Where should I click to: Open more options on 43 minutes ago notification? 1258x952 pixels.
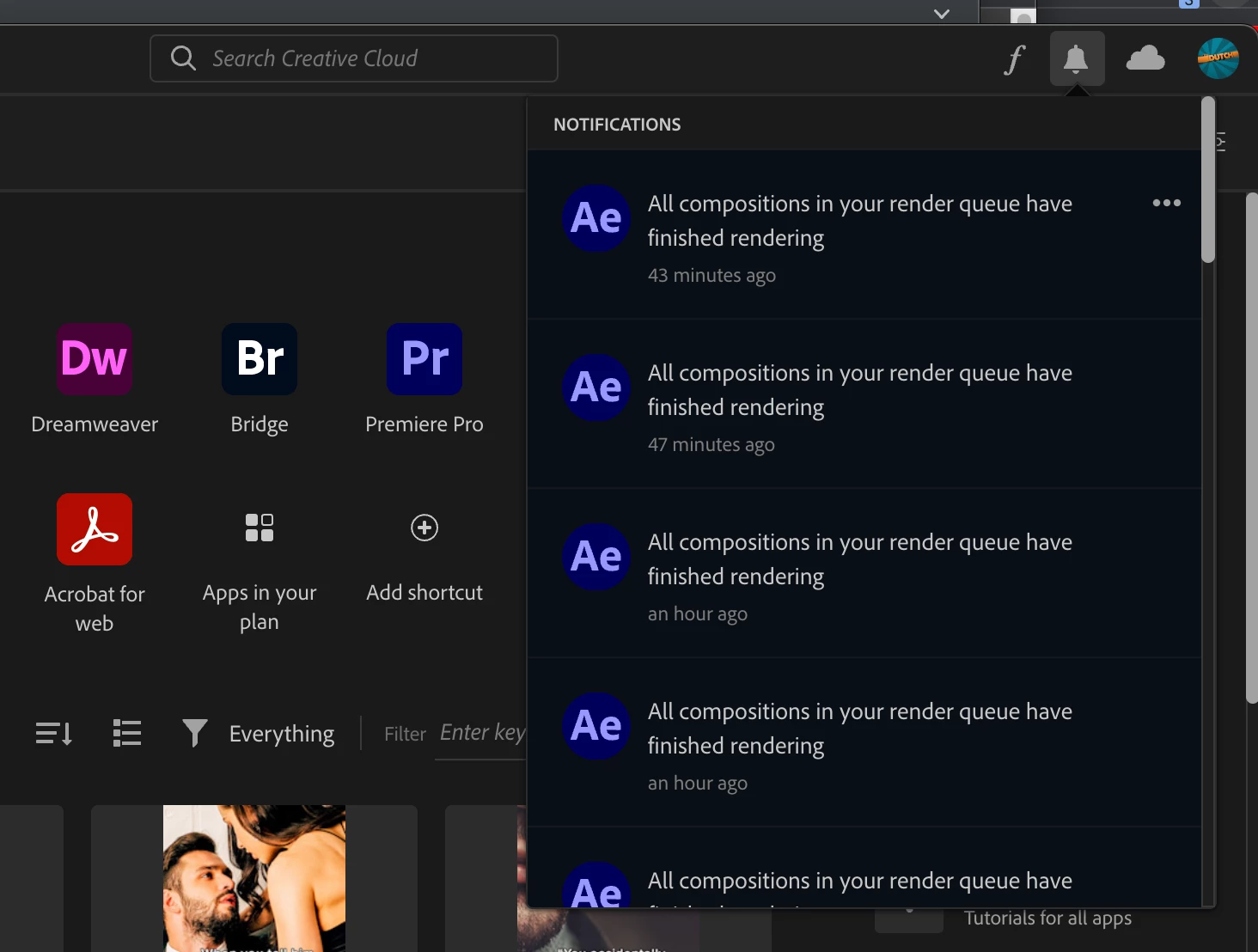[1166, 203]
